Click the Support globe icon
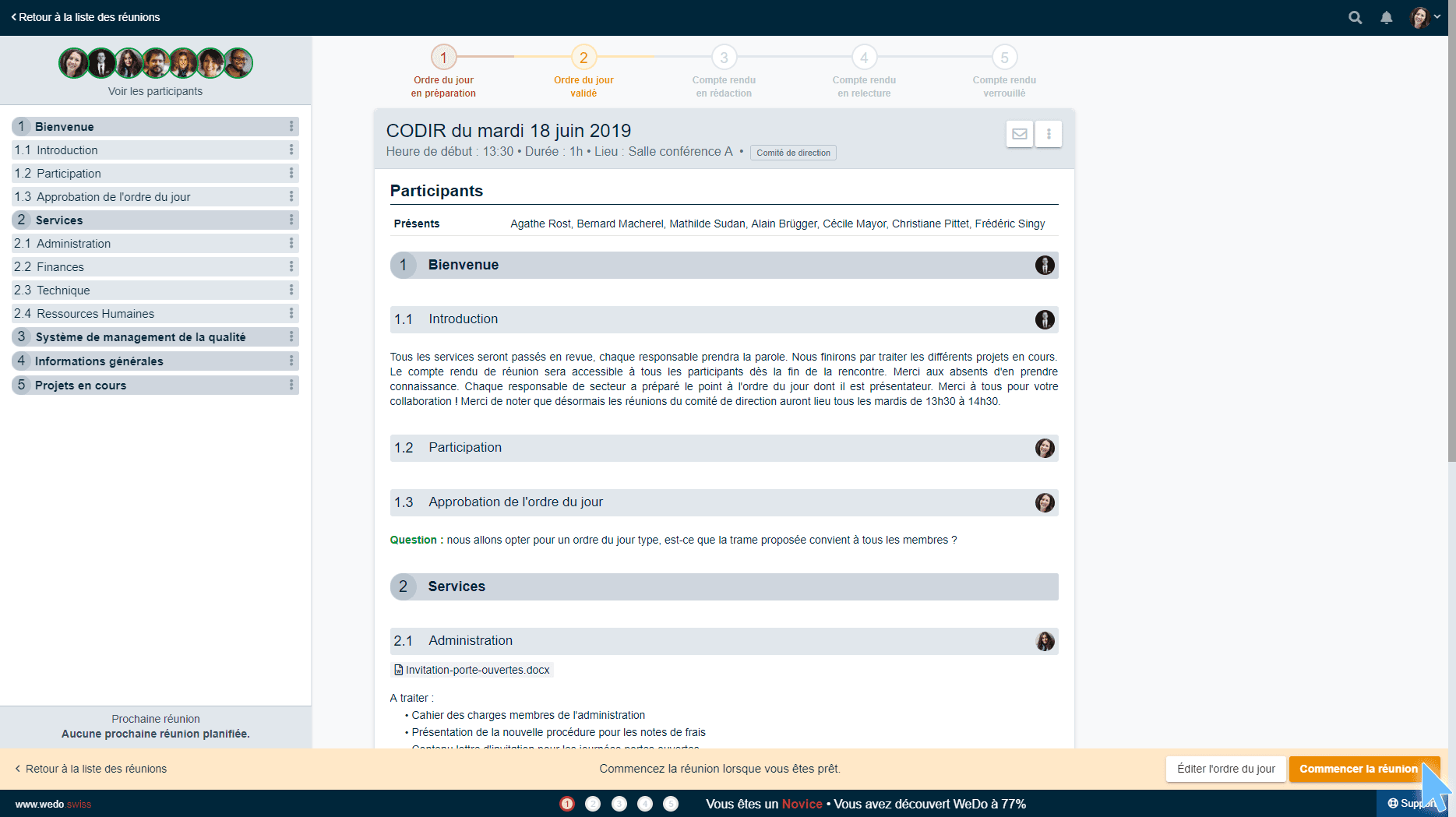Screen dimensions: 1456x817 [x=1393, y=803]
